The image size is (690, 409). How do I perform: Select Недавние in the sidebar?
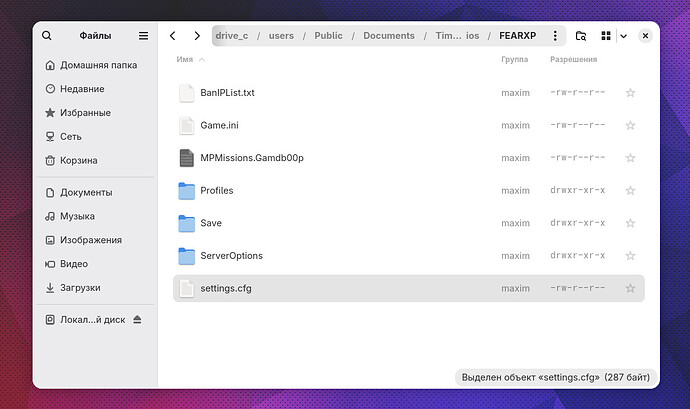[x=83, y=89]
